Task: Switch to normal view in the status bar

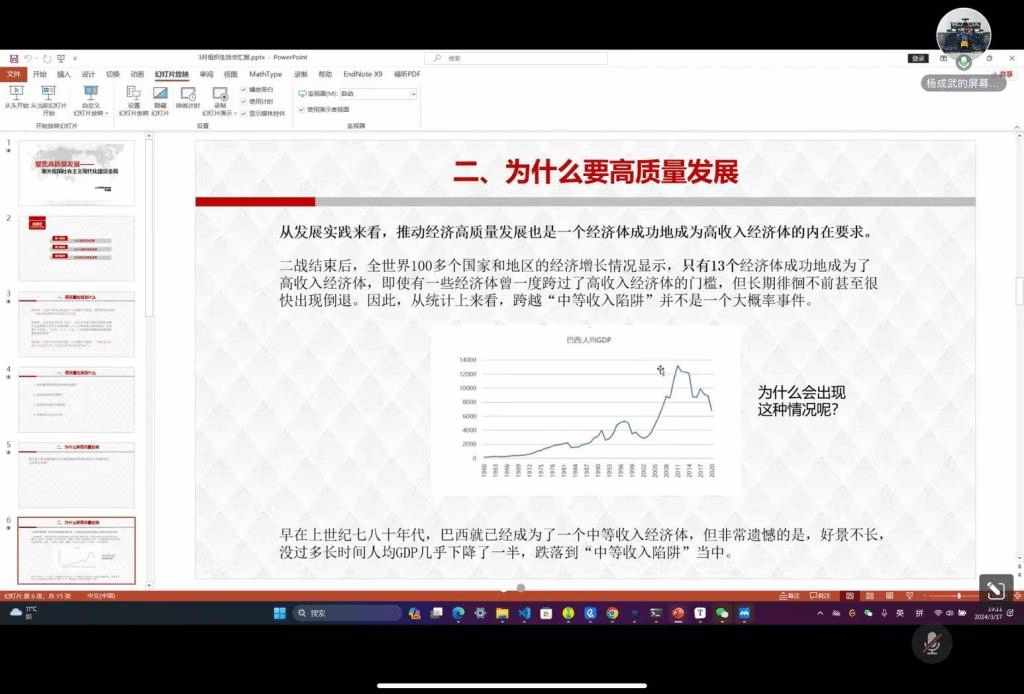Action: (x=850, y=595)
